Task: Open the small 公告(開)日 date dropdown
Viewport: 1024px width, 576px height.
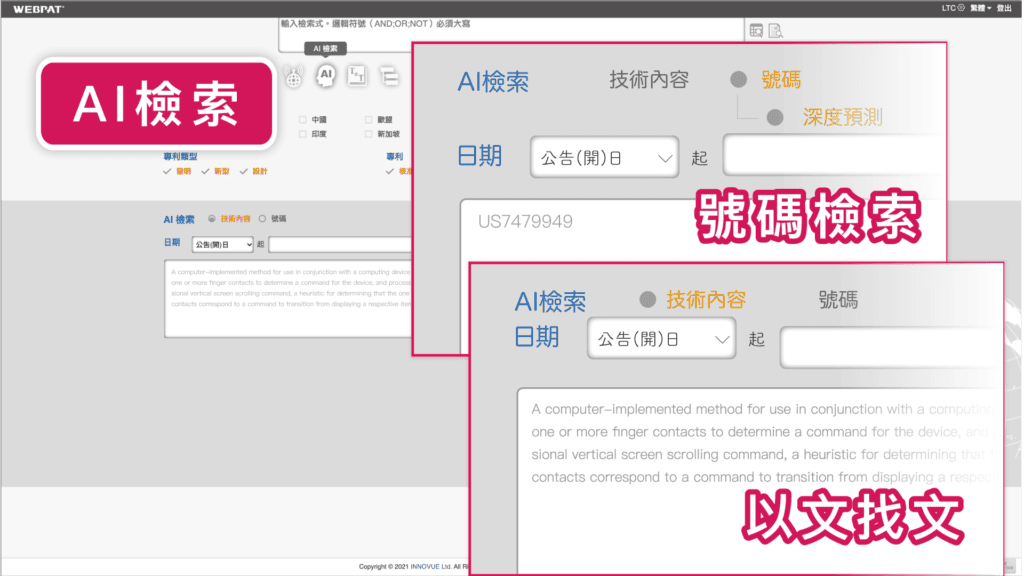Action: pyautogui.click(x=222, y=243)
